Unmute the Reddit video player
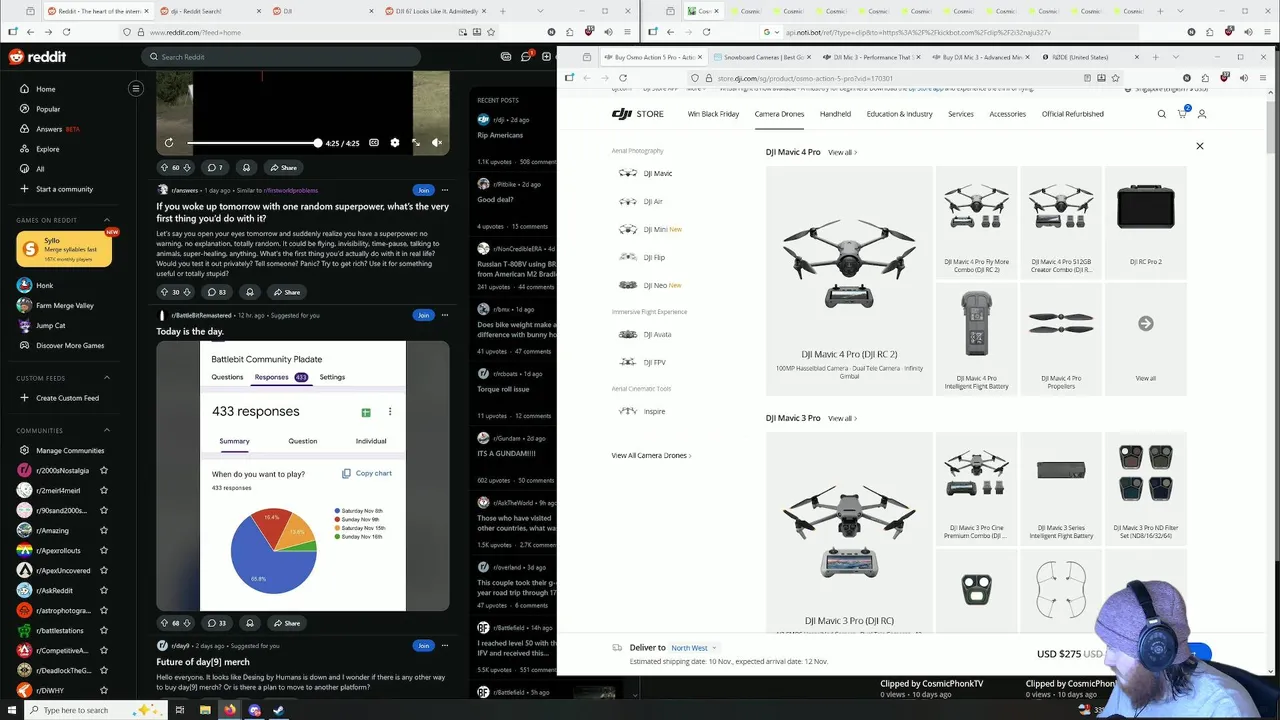This screenshot has height=720, width=1280. tap(437, 143)
